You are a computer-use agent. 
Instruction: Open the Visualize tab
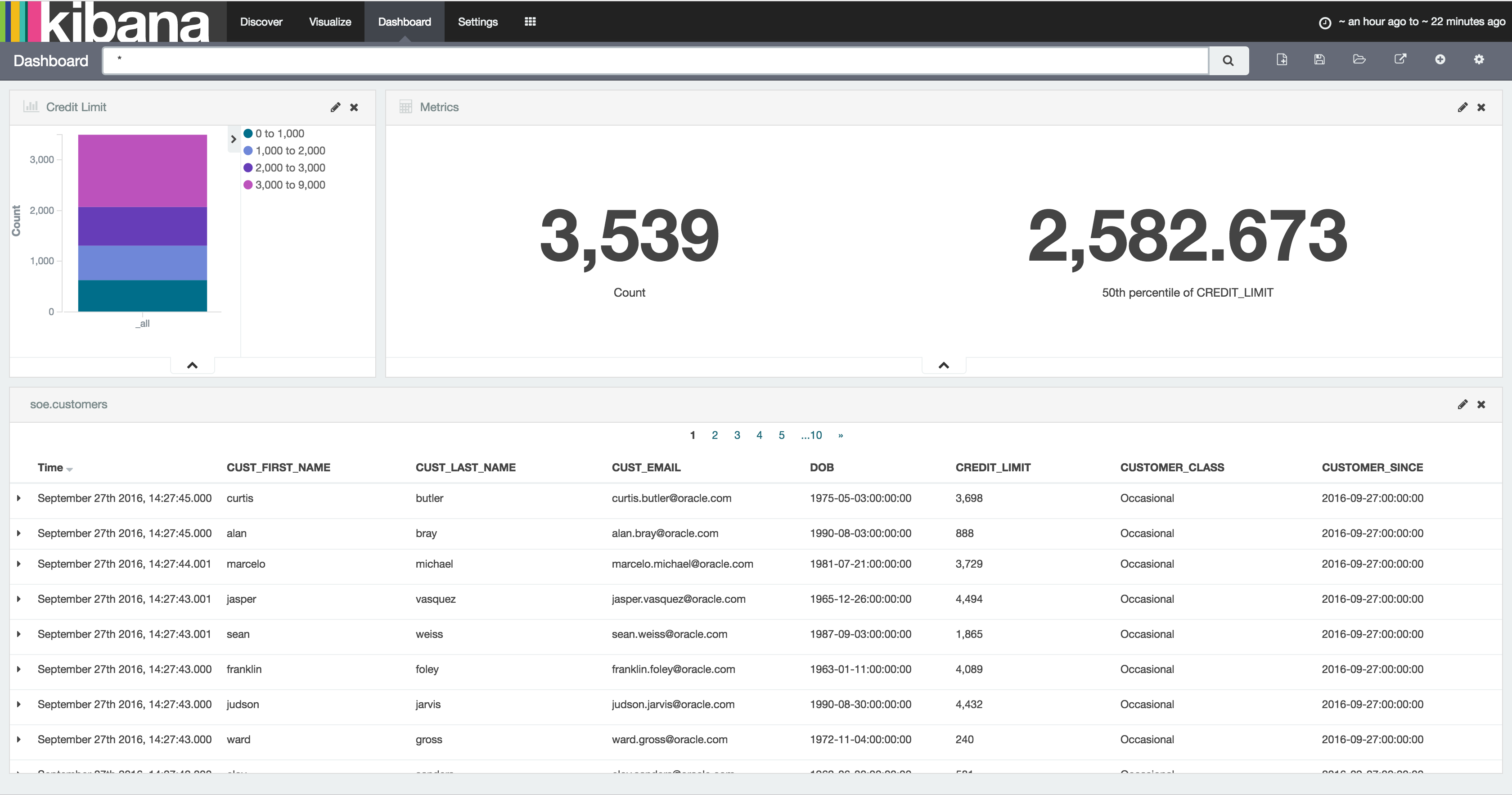(x=330, y=22)
